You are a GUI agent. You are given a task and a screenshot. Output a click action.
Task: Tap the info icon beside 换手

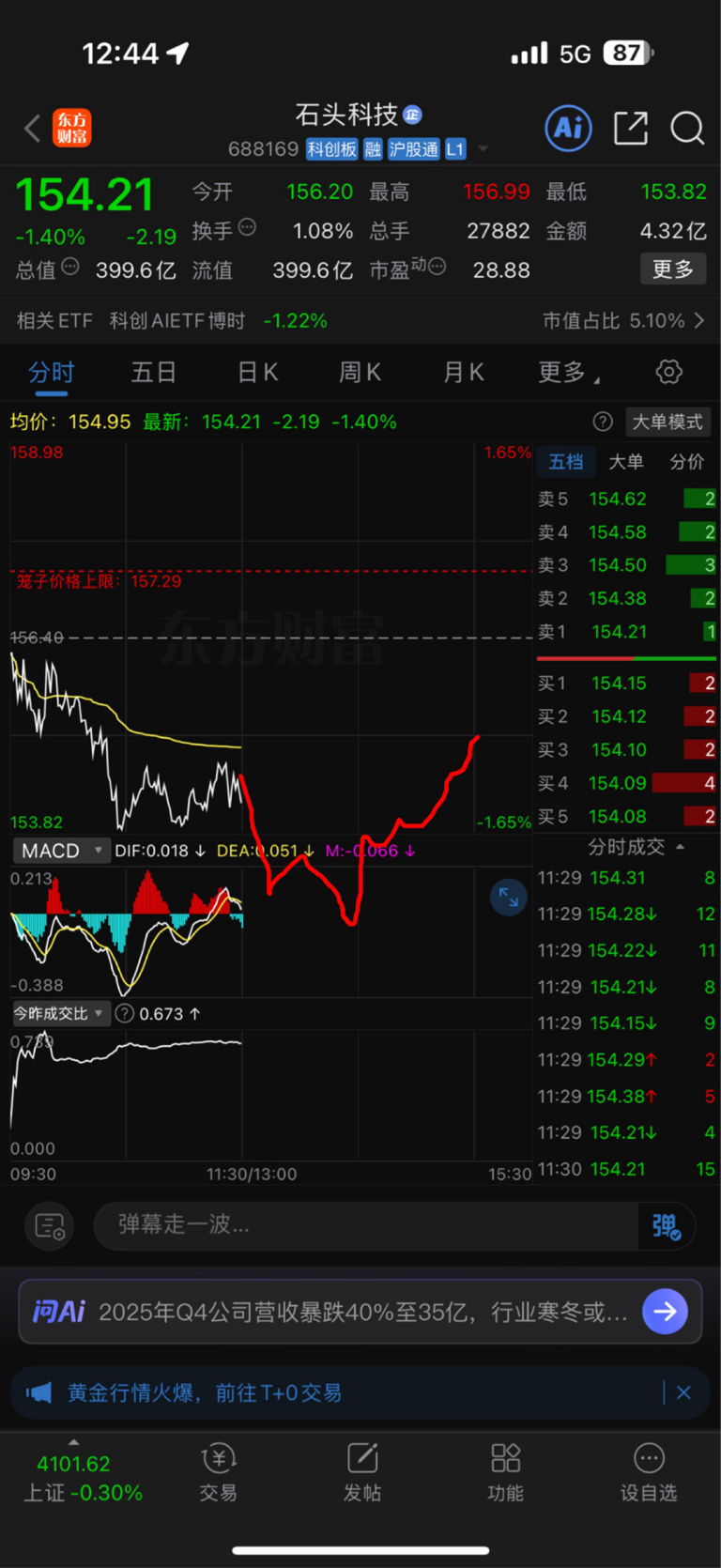(247, 227)
